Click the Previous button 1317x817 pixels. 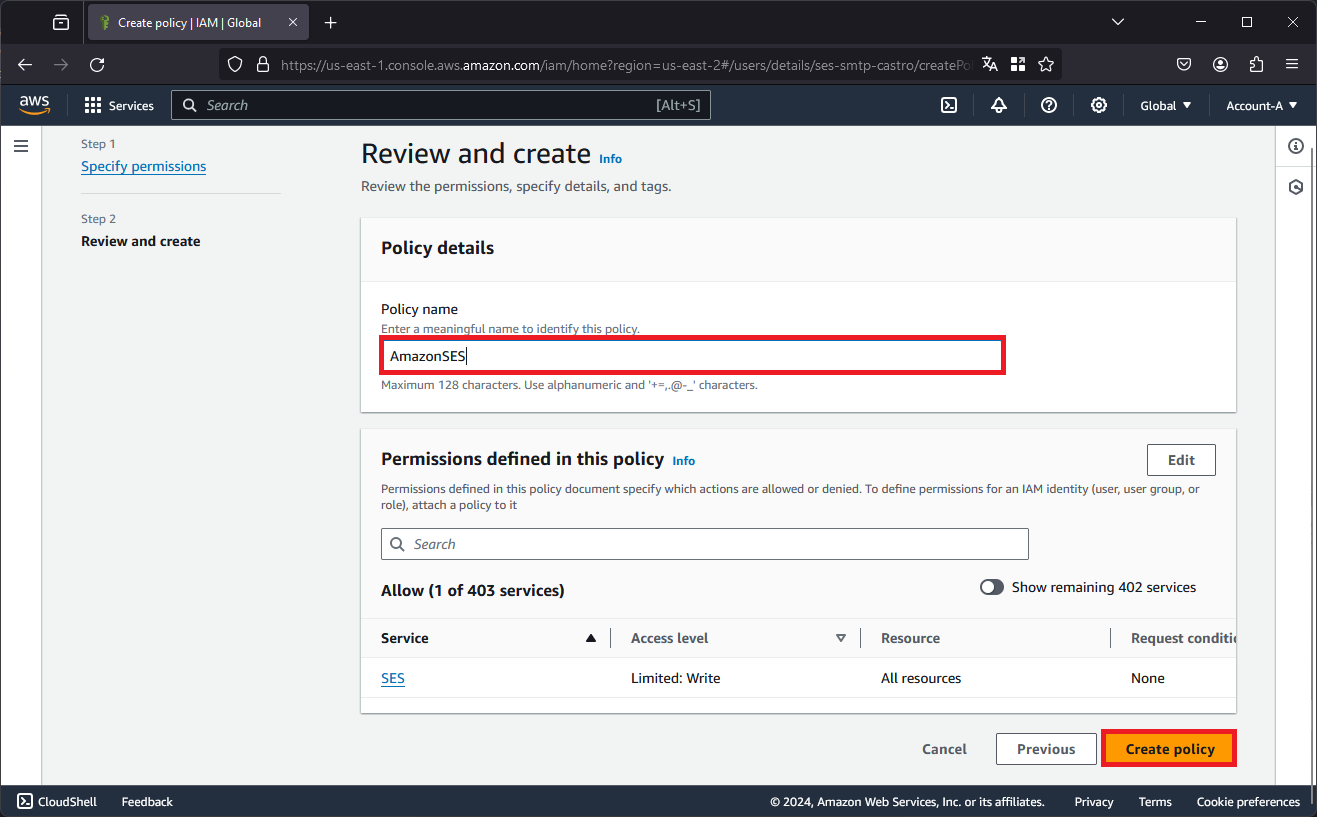(1046, 749)
